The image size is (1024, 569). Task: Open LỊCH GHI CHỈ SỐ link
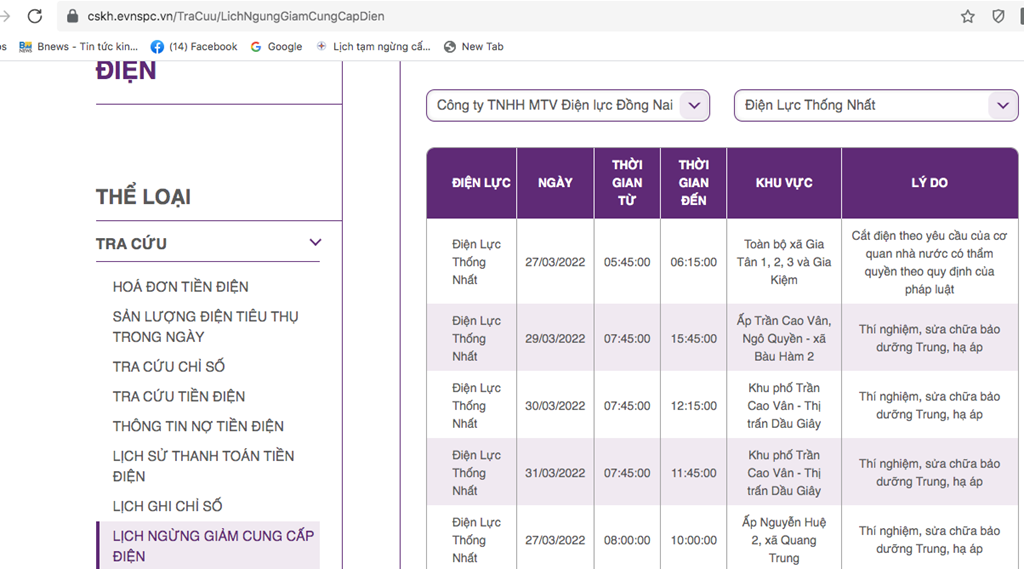167,506
